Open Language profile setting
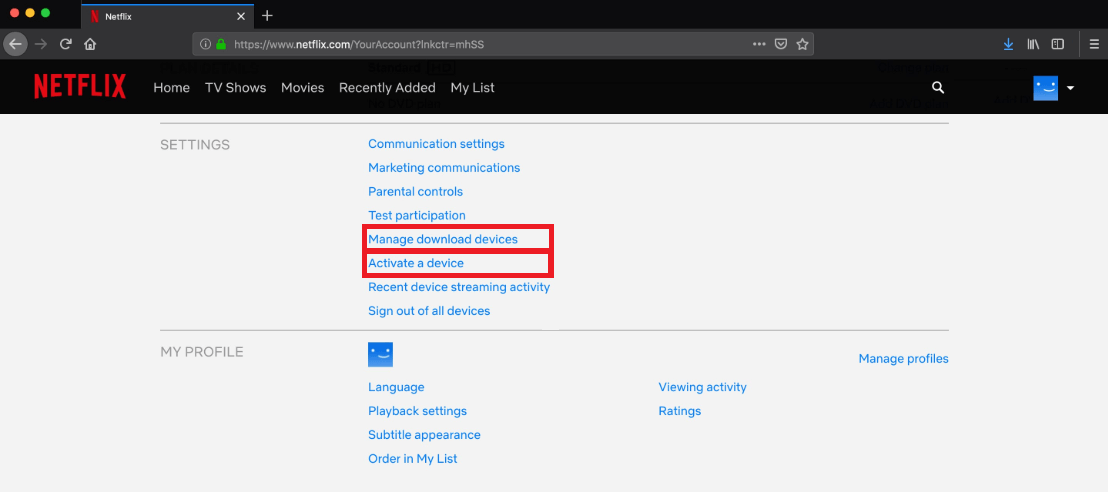The width and height of the screenshot is (1108, 492). [x=396, y=387]
